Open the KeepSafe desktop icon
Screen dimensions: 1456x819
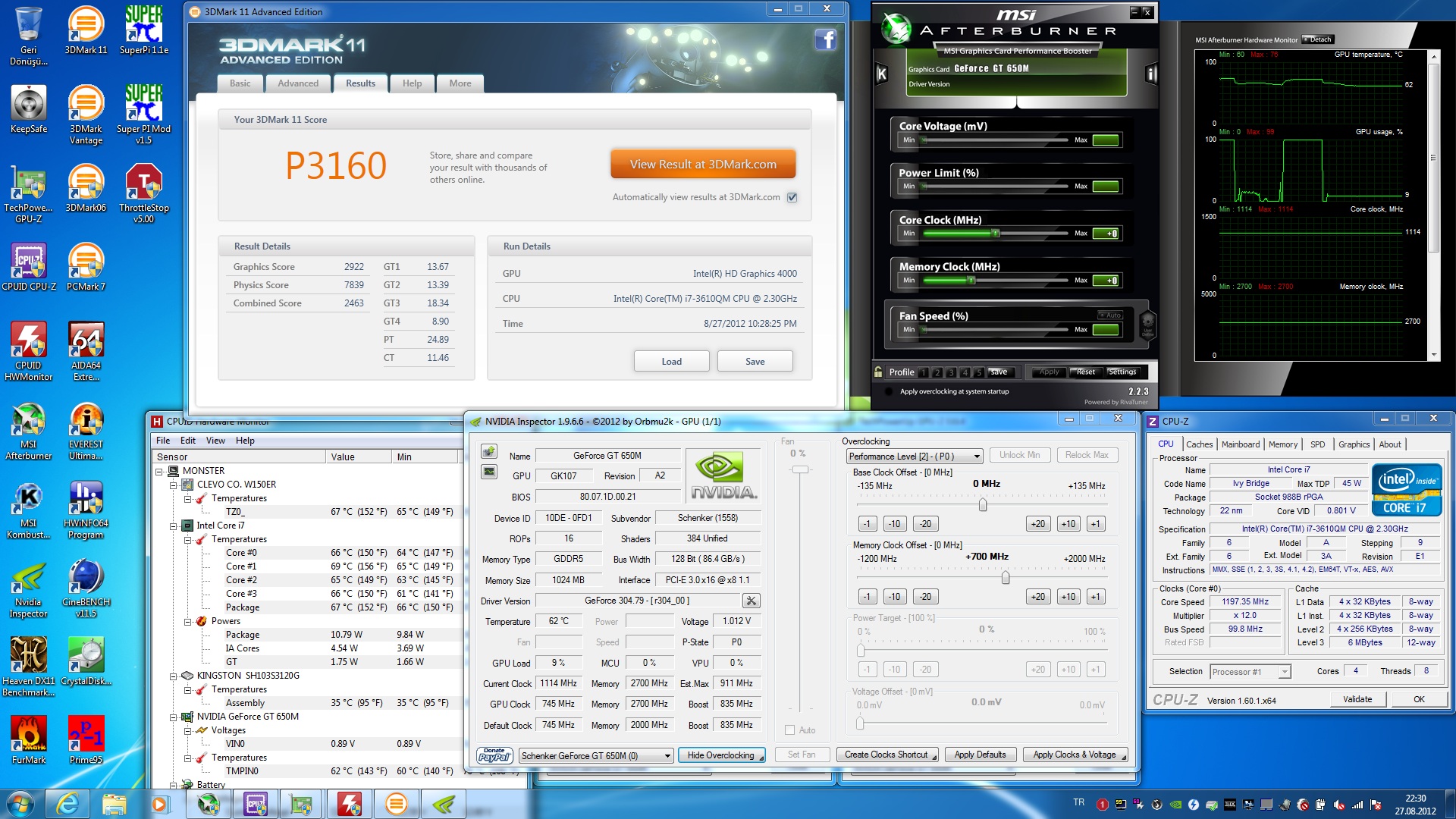(x=29, y=109)
